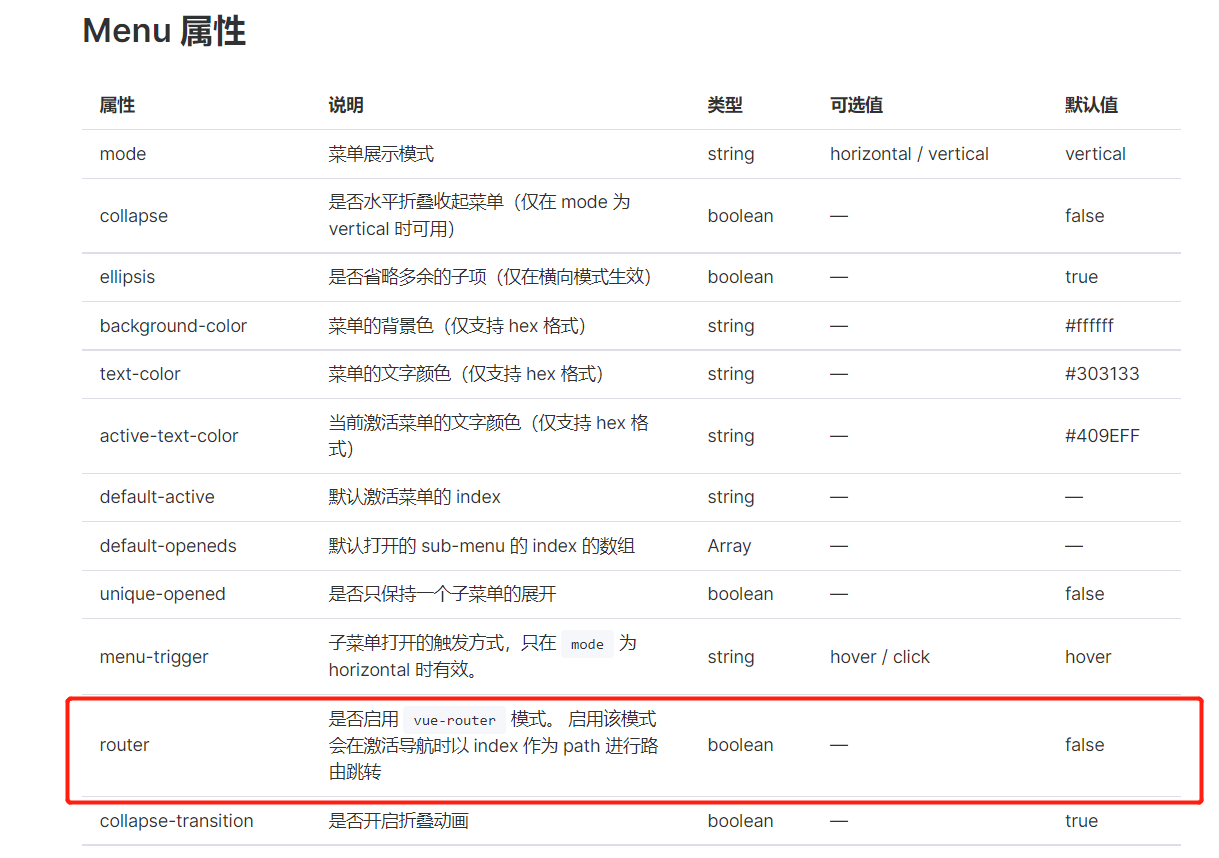Click the "是否开启折叠动画" description

398,821
